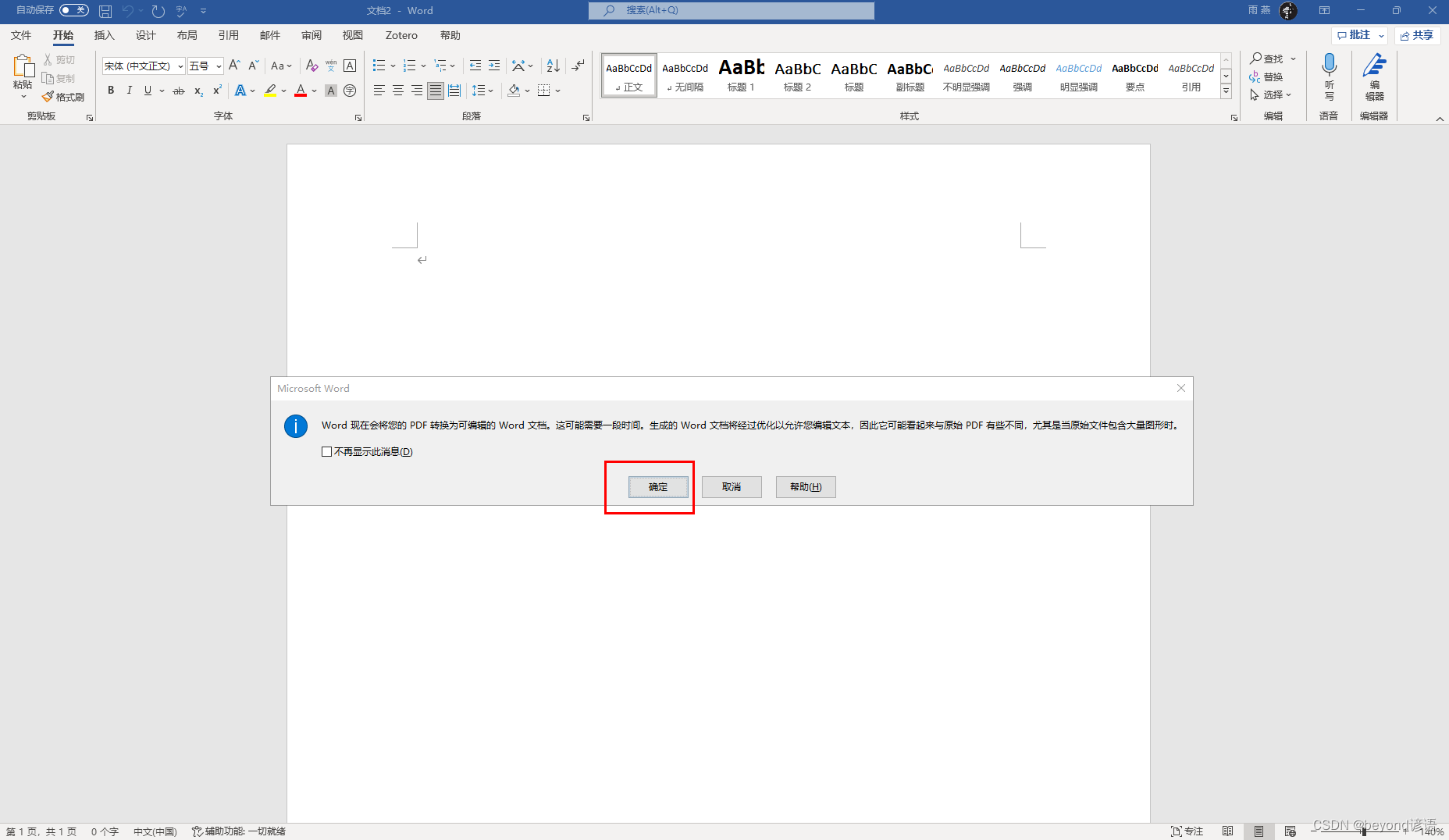The image size is (1449, 840).
Task: Expand the numbering list dropdown arrow
Action: click(x=423, y=66)
